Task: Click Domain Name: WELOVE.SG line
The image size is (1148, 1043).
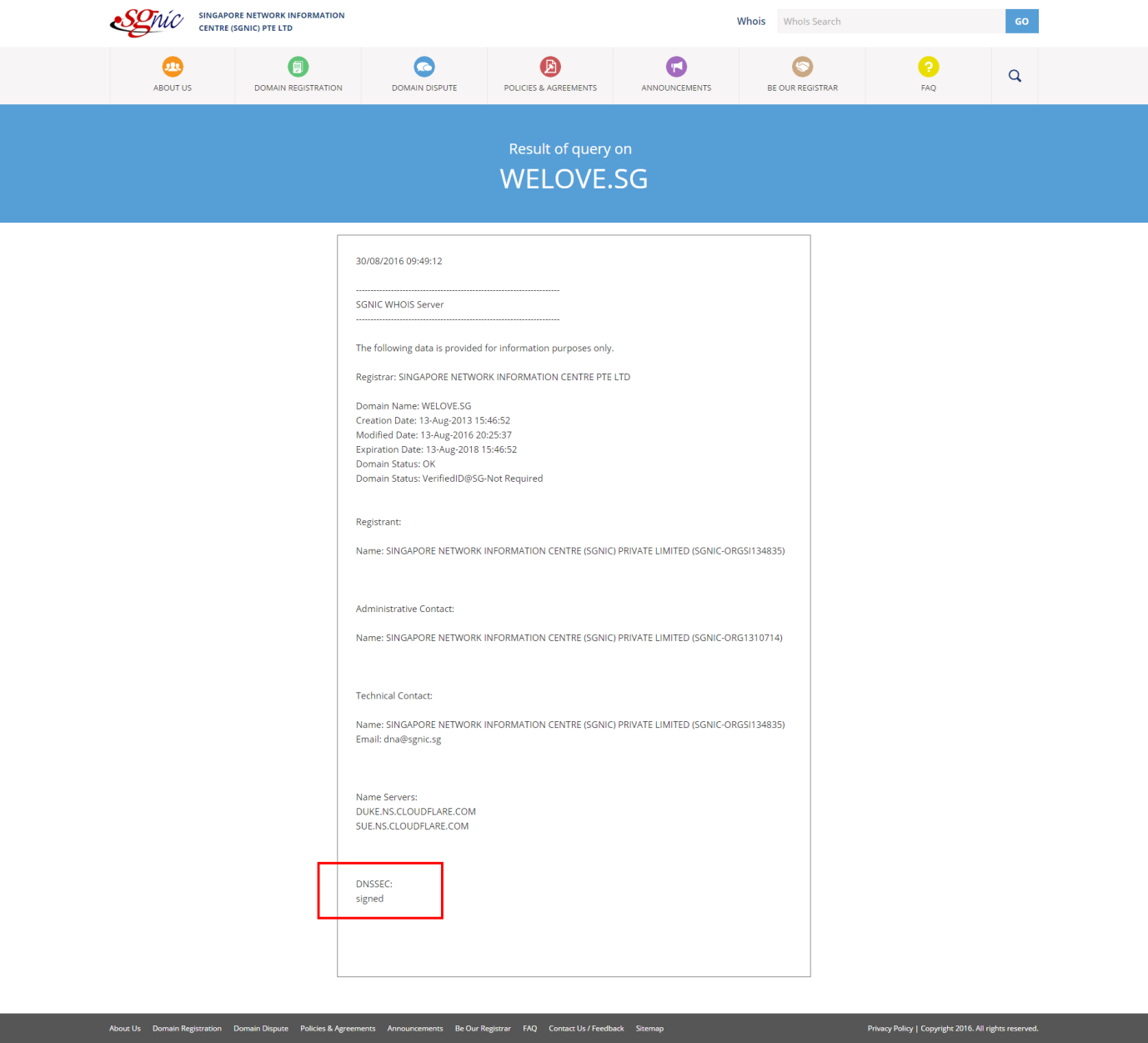Action: point(414,406)
